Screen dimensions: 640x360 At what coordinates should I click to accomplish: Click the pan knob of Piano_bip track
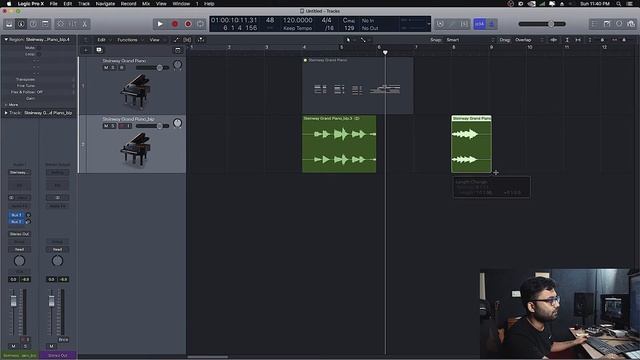[177, 123]
